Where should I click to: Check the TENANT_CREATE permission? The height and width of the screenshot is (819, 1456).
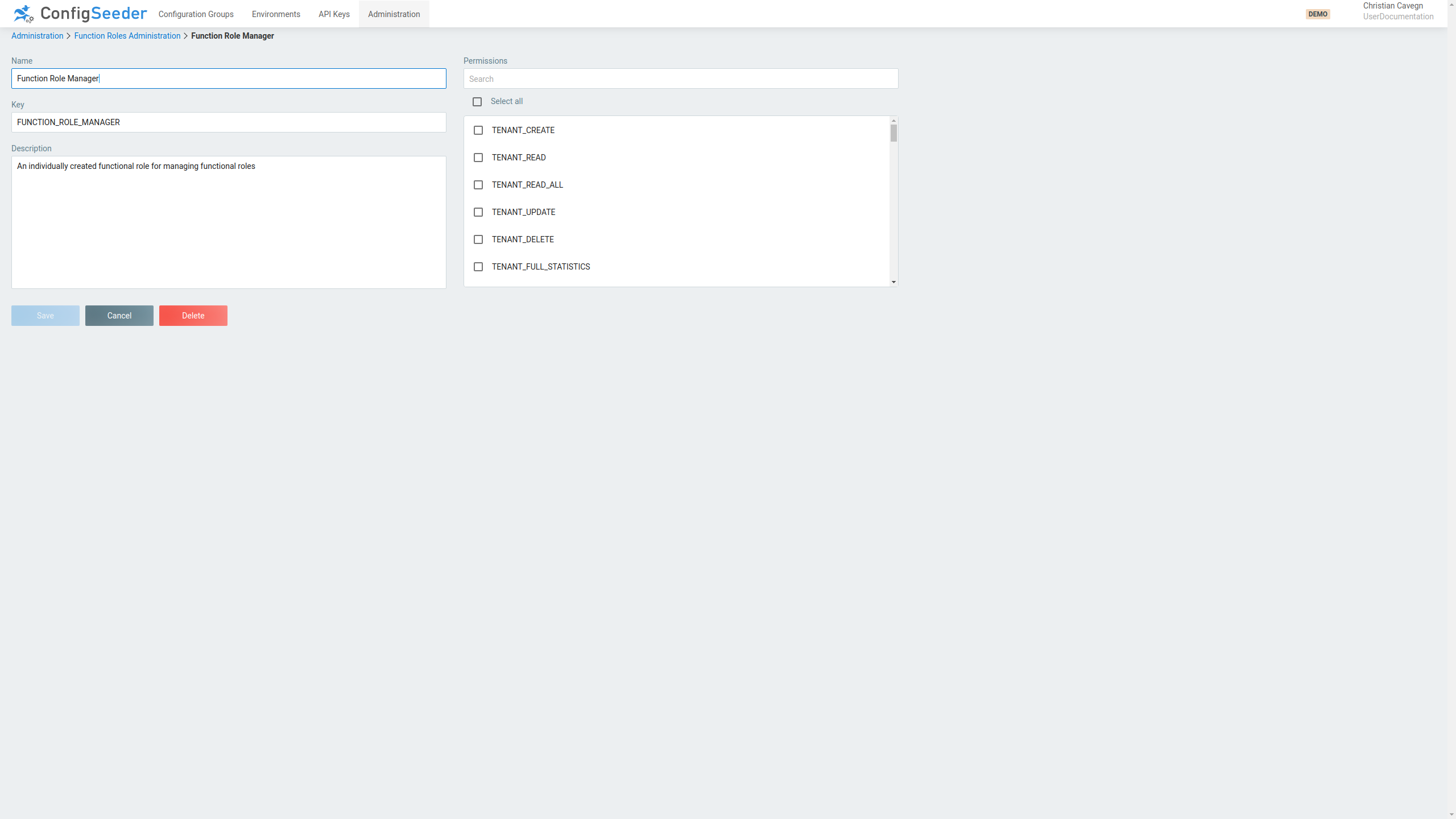tap(478, 130)
